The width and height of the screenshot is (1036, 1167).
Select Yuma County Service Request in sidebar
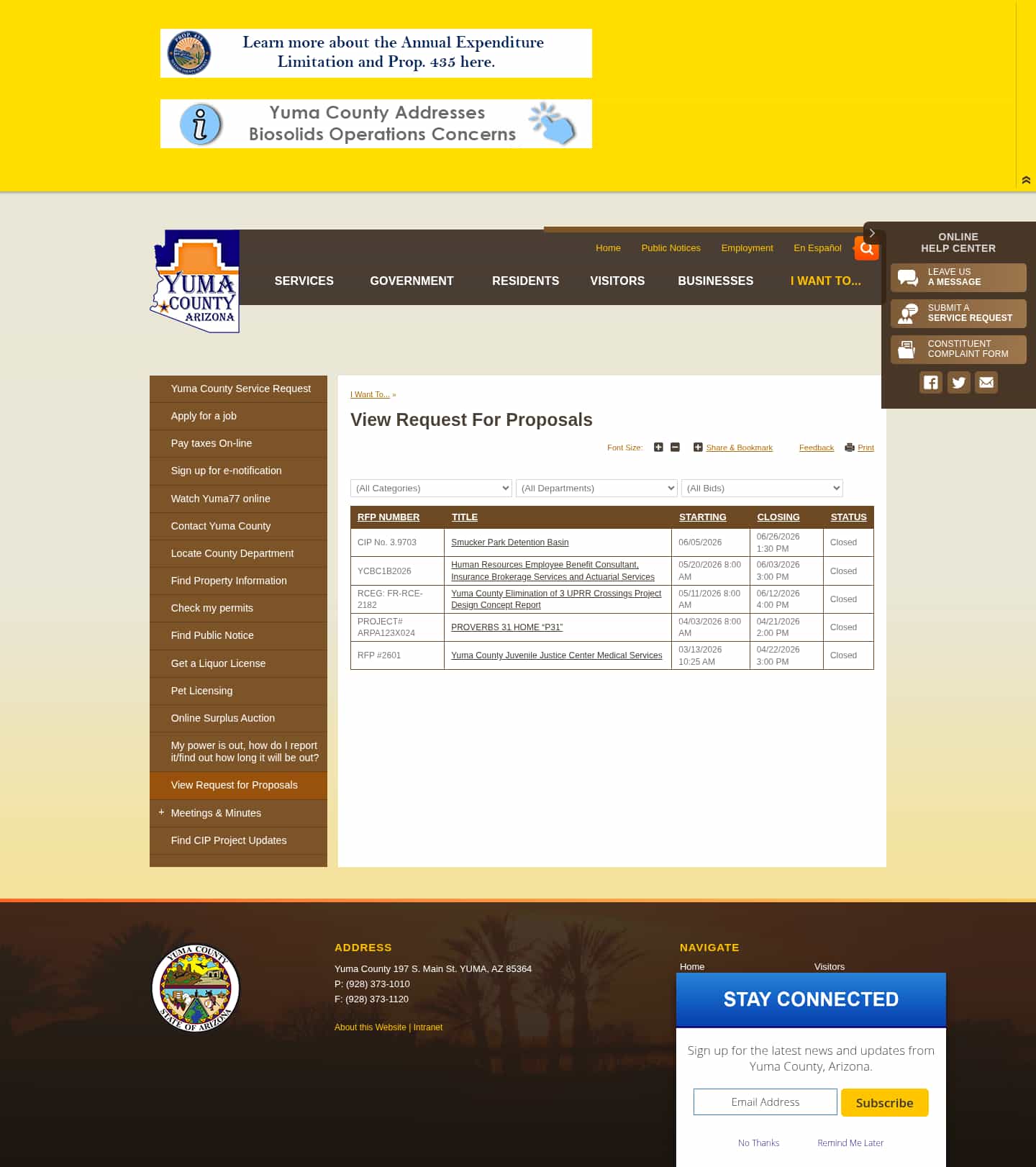[x=238, y=389]
